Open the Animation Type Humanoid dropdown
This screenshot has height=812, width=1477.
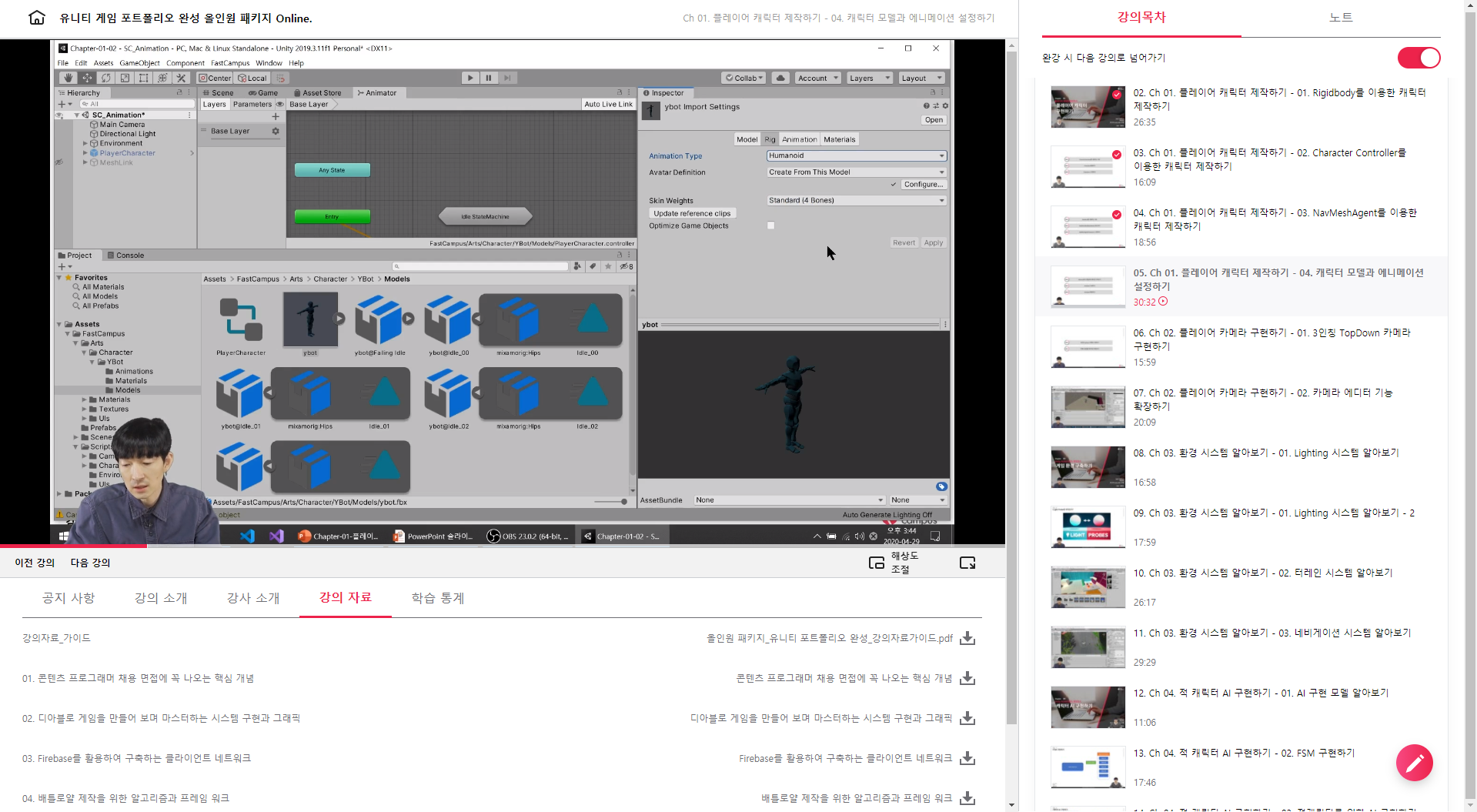(x=856, y=155)
